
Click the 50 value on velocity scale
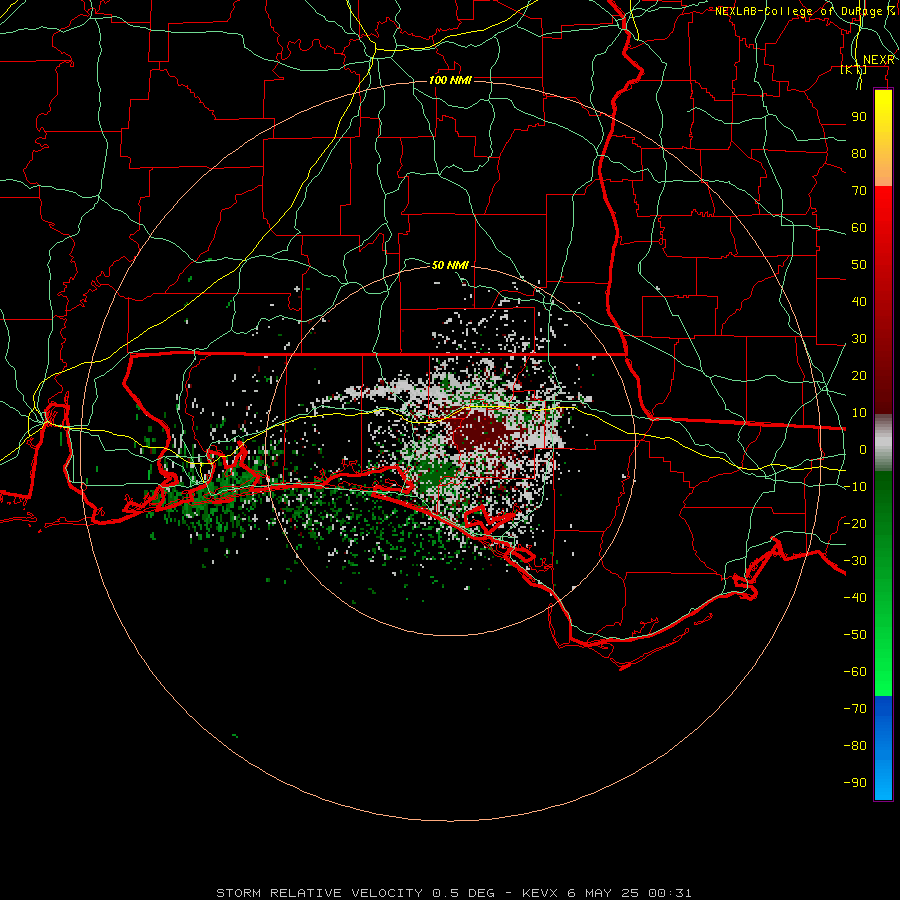859,265
